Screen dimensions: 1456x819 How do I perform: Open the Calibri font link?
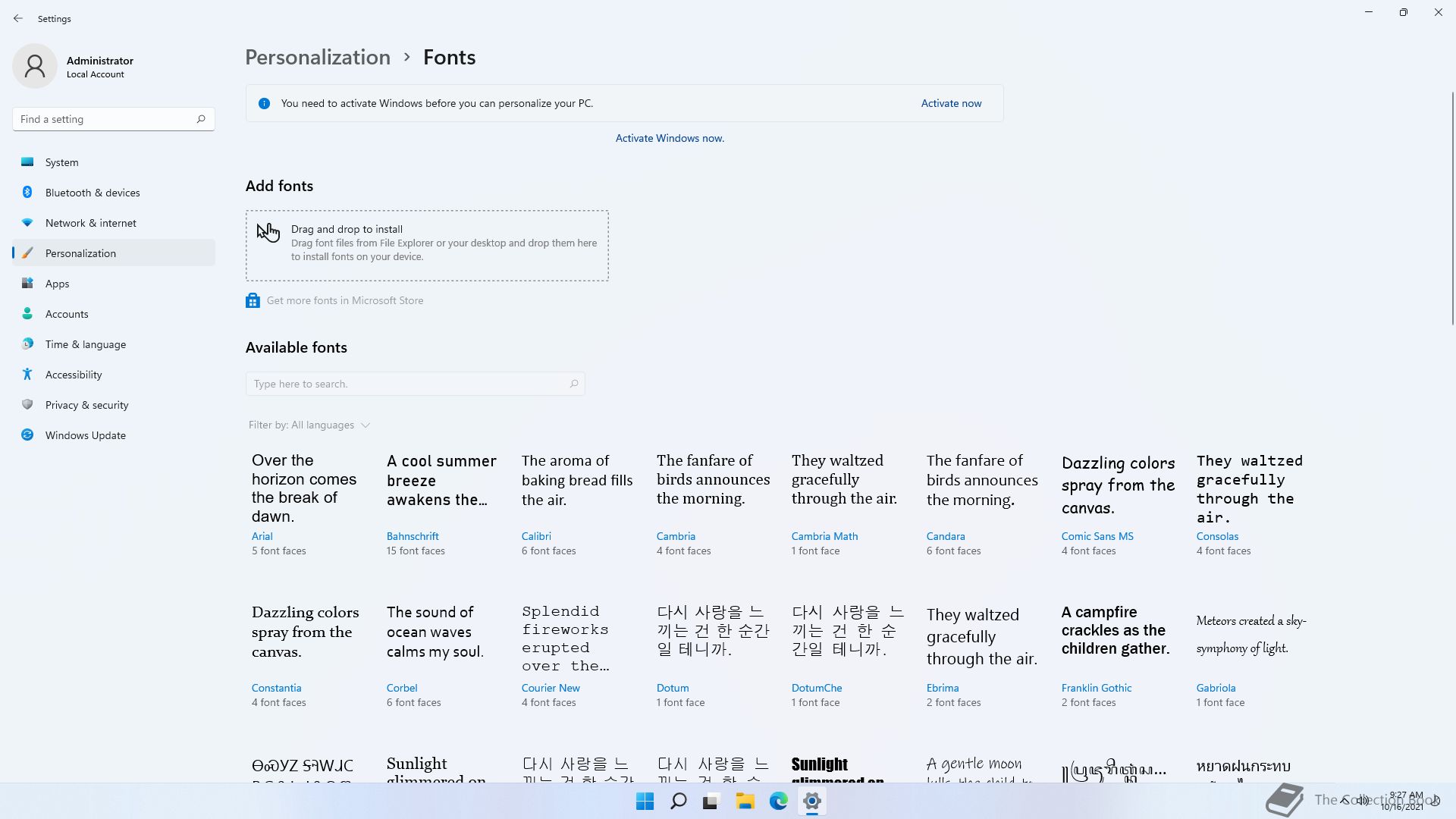536,536
